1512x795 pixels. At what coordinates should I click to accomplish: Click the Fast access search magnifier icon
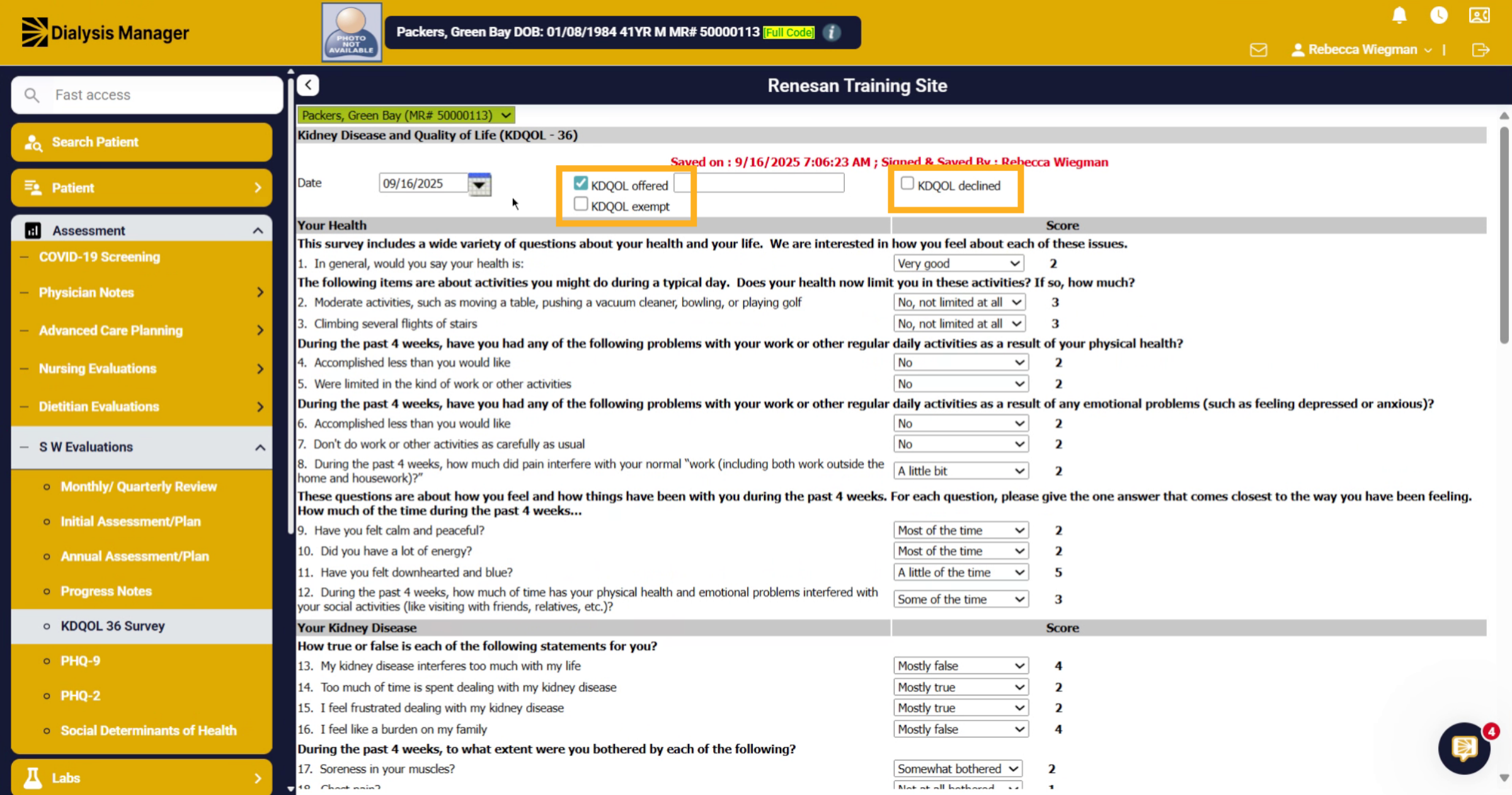(x=31, y=95)
